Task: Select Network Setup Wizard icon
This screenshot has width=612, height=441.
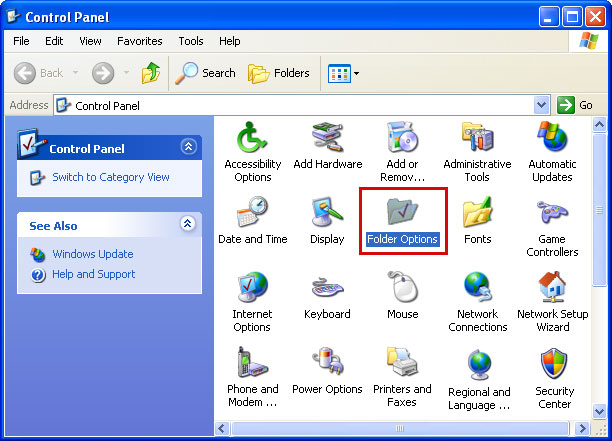Action: (553, 302)
